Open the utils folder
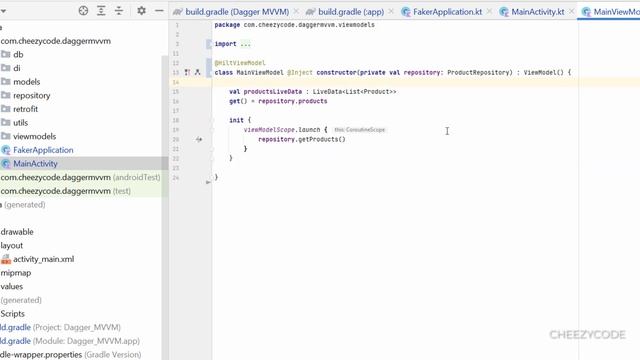This screenshot has height=360, width=640. coord(20,122)
